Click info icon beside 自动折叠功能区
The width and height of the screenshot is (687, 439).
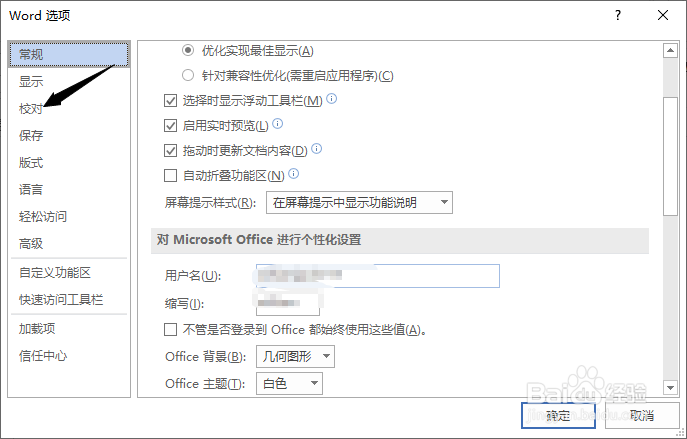coord(294,174)
